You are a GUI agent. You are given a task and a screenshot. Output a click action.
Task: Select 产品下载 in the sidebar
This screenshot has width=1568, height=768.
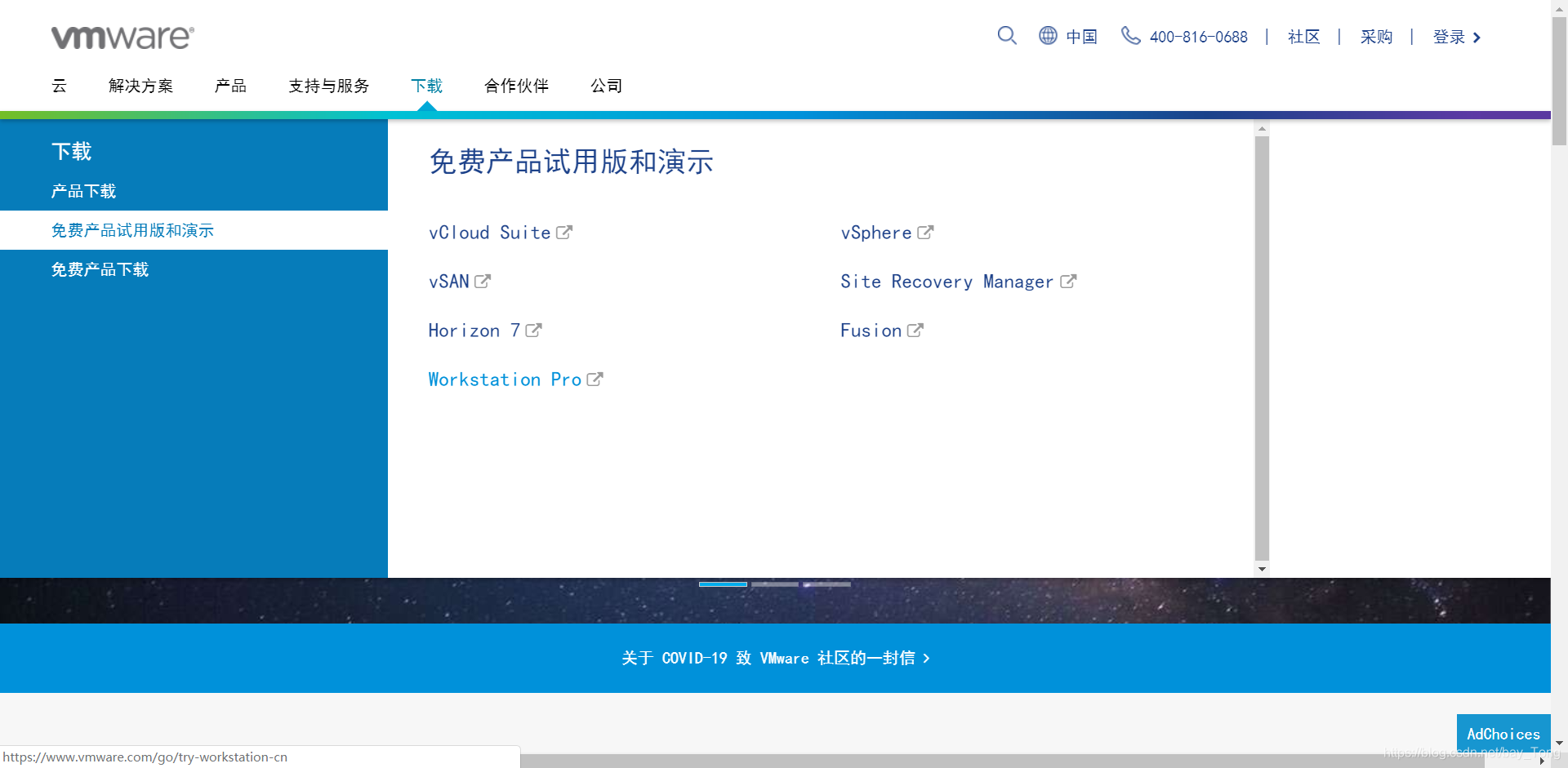point(83,191)
